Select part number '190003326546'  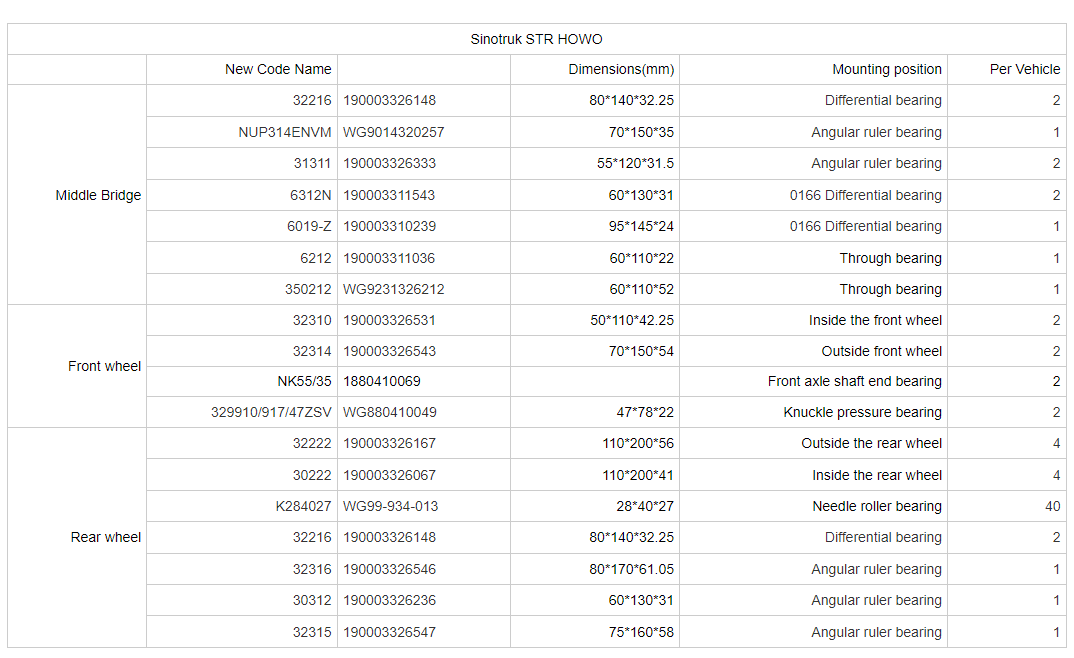tap(390, 569)
